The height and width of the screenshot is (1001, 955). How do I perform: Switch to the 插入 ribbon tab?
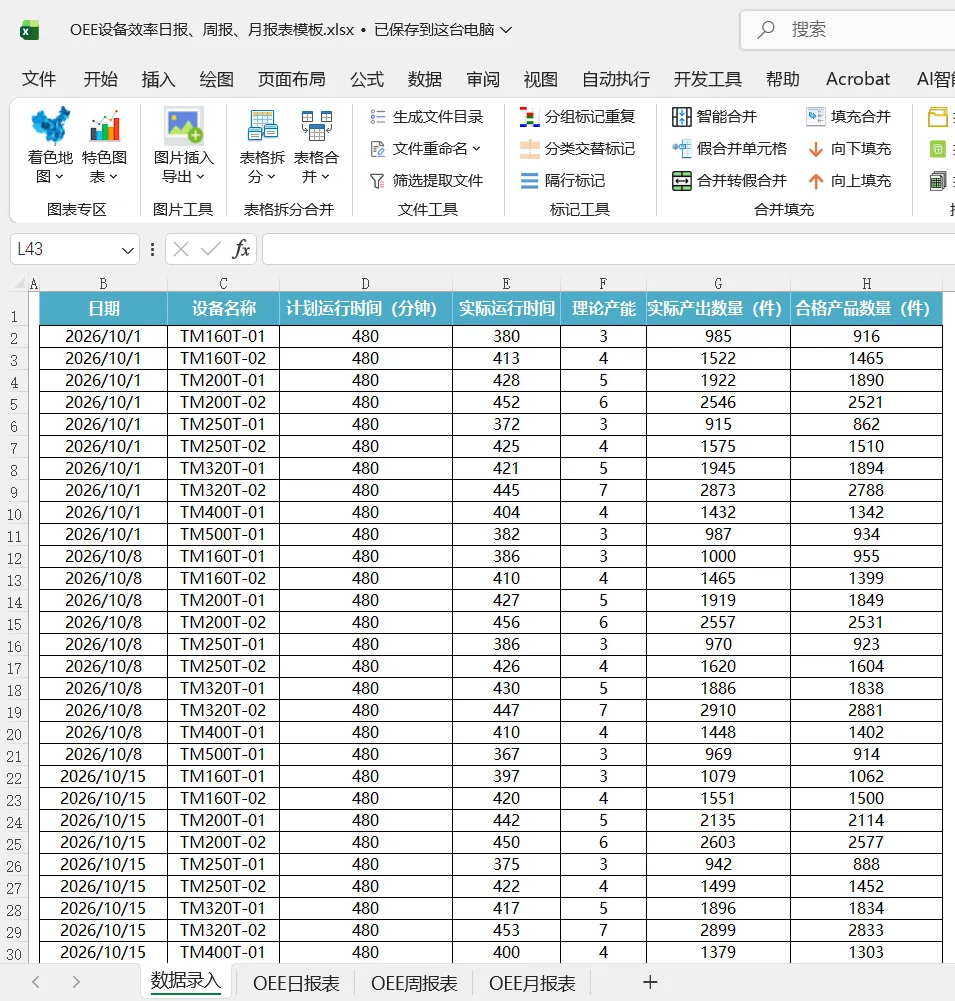point(158,79)
